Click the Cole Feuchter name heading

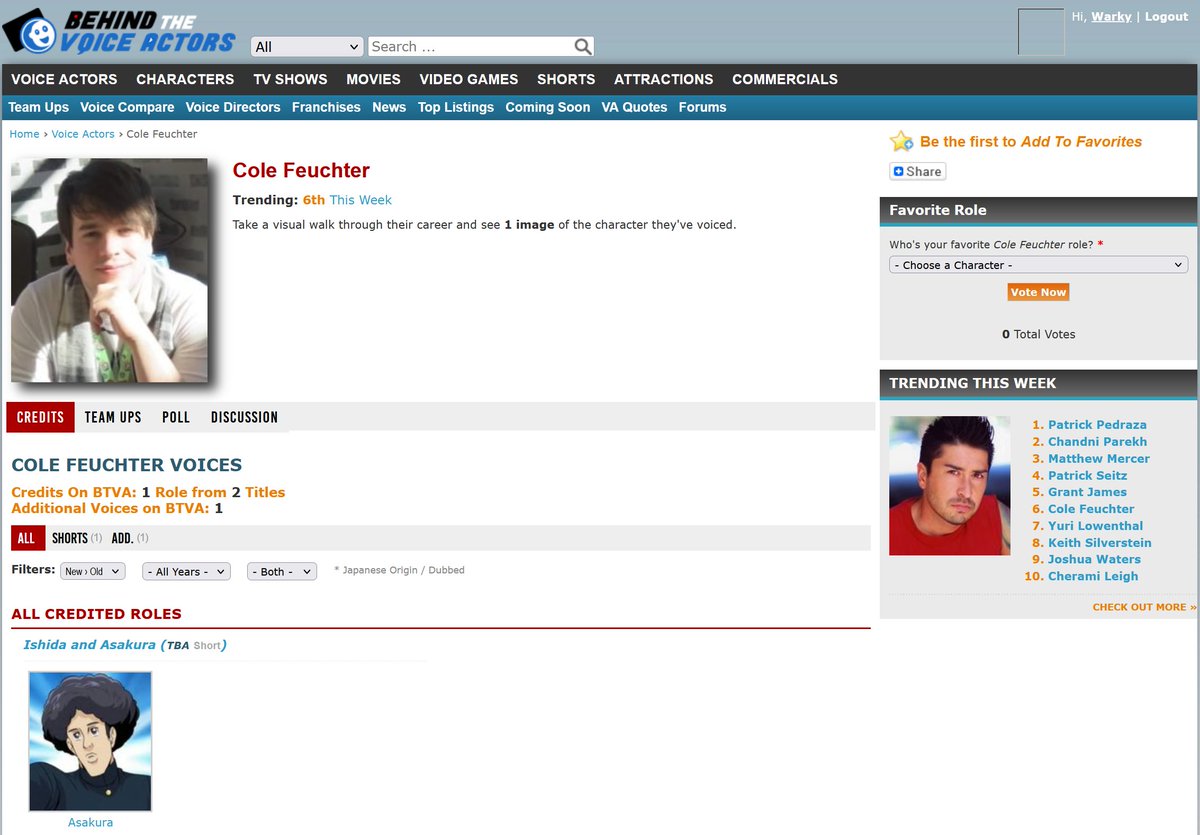pyautogui.click(x=301, y=170)
